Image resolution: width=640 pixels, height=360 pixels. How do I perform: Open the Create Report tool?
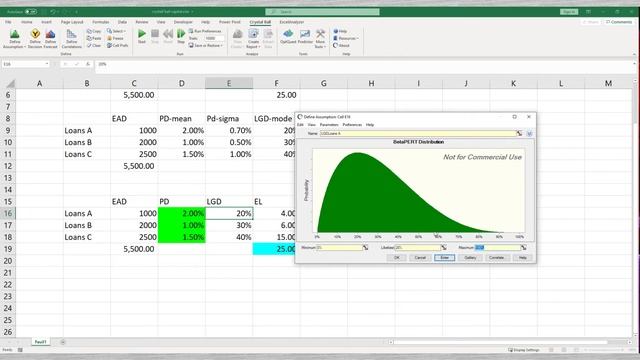pos(253,39)
